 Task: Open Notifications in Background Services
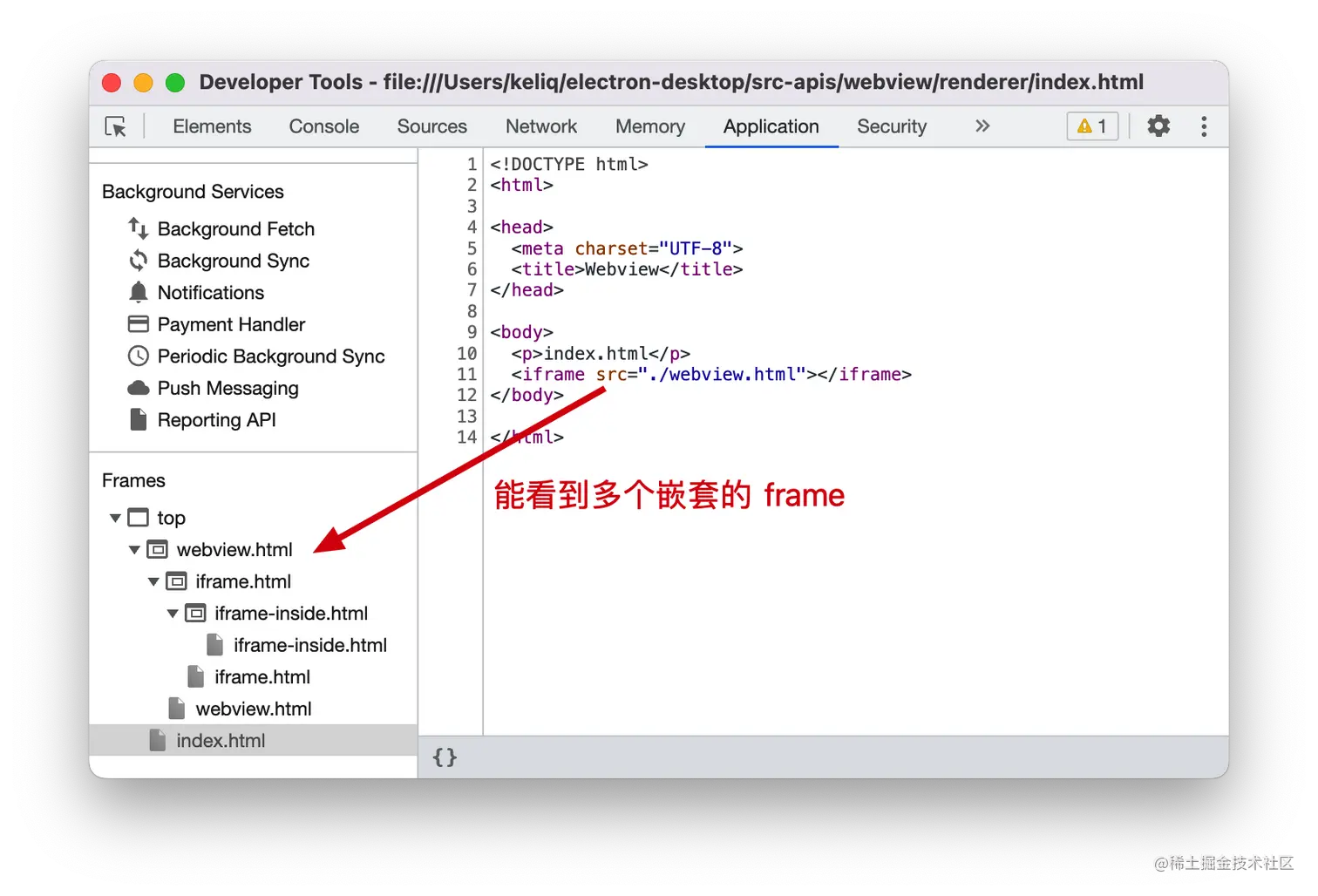coord(211,293)
